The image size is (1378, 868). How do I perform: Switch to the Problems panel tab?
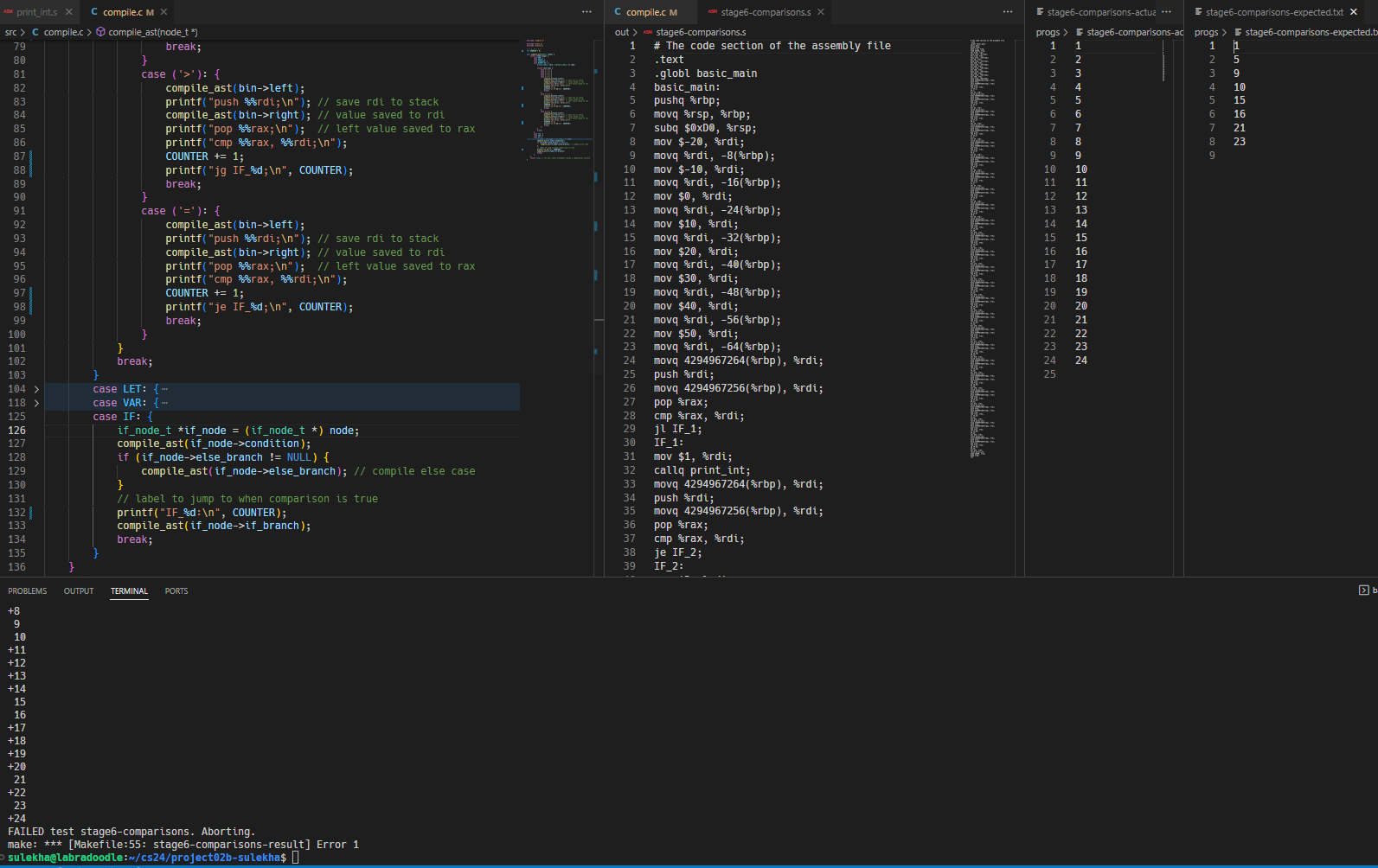coord(28,591)
